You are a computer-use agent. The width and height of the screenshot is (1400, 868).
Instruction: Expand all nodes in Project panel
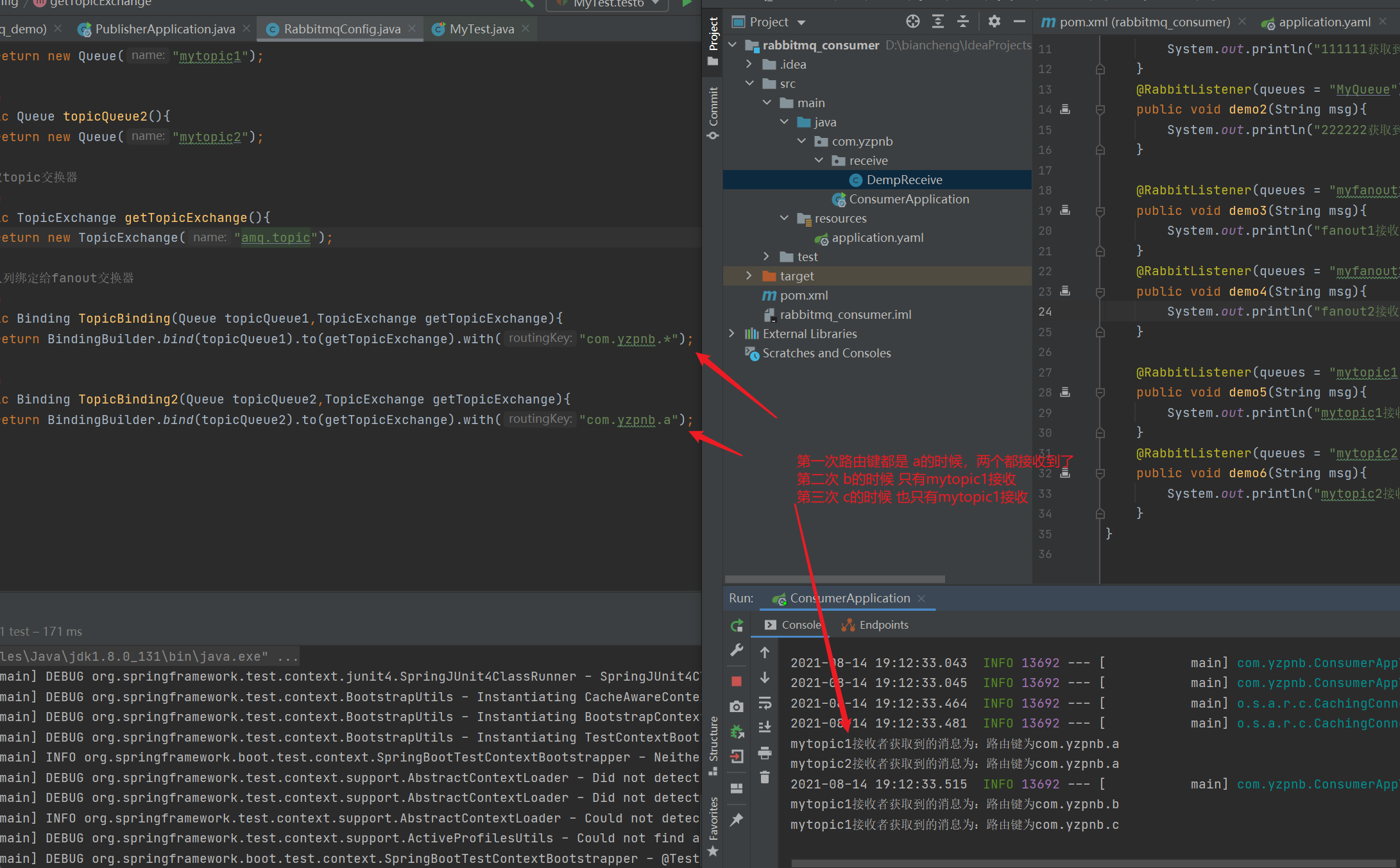coord(938,22)
